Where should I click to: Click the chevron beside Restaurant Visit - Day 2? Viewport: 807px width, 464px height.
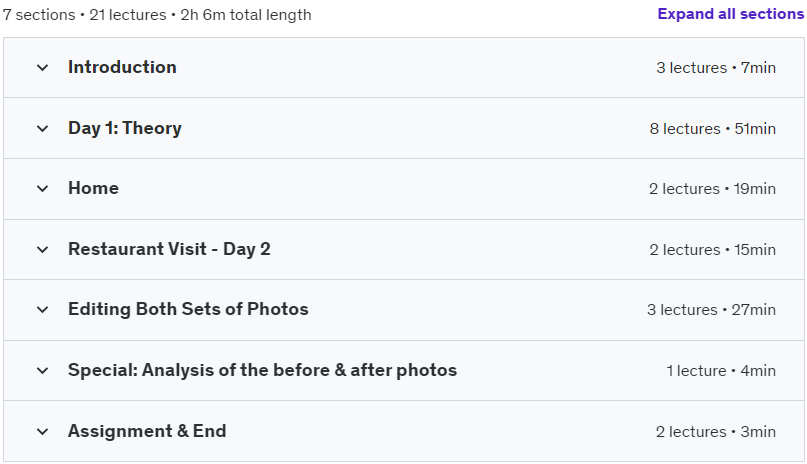pos(43,249)
